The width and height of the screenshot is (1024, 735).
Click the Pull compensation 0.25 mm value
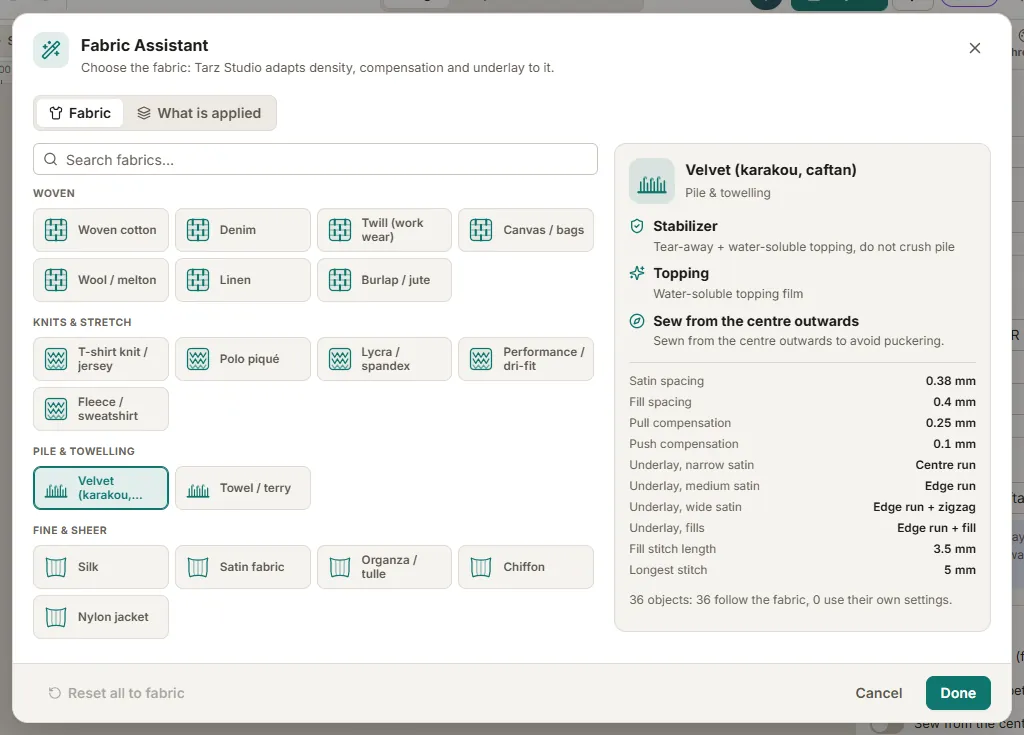click(x=950, y=423)
